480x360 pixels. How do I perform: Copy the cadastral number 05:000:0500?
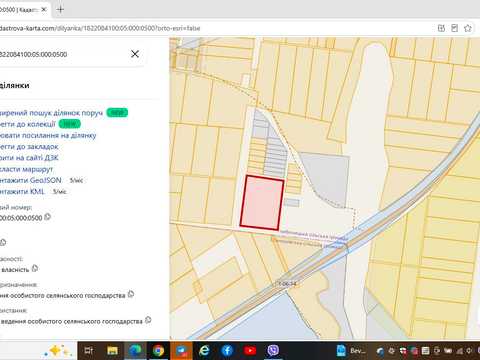tap(47, 217)
